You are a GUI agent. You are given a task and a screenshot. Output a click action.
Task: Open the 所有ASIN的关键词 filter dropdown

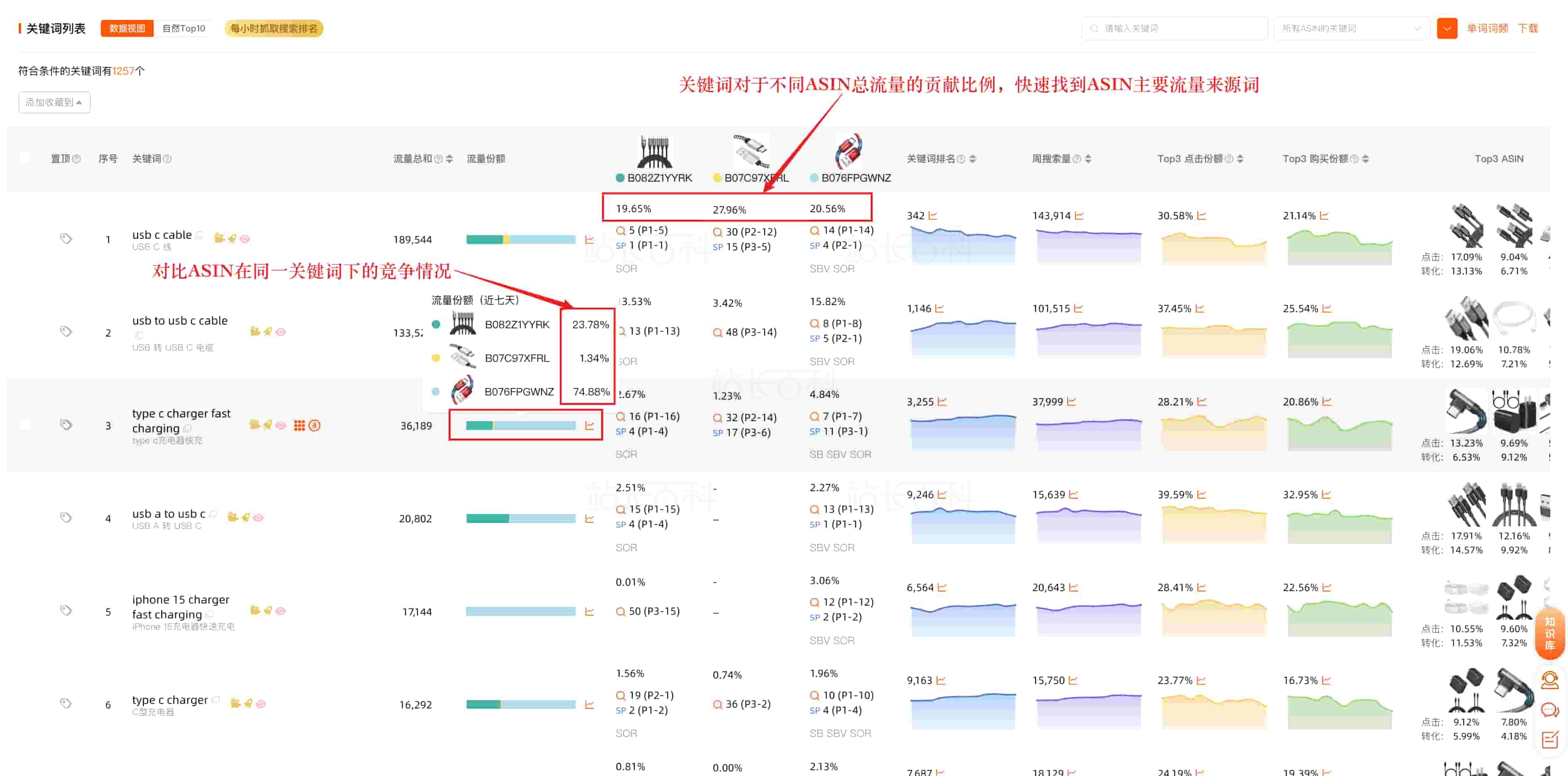tap(1351, 28)
